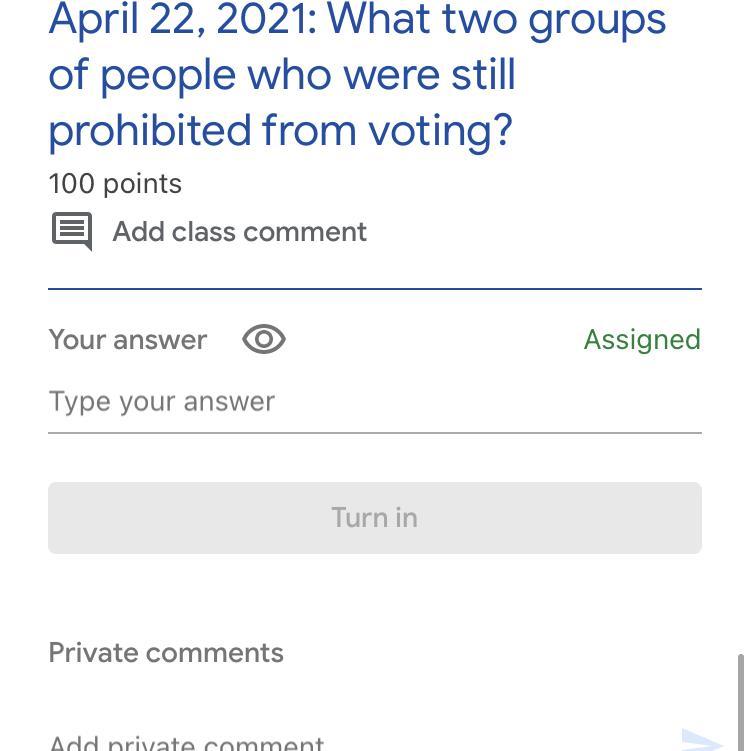The width and height of the screenshot is (750, 751).
Task: Select the Assigned status label
Action: point(642,340)
